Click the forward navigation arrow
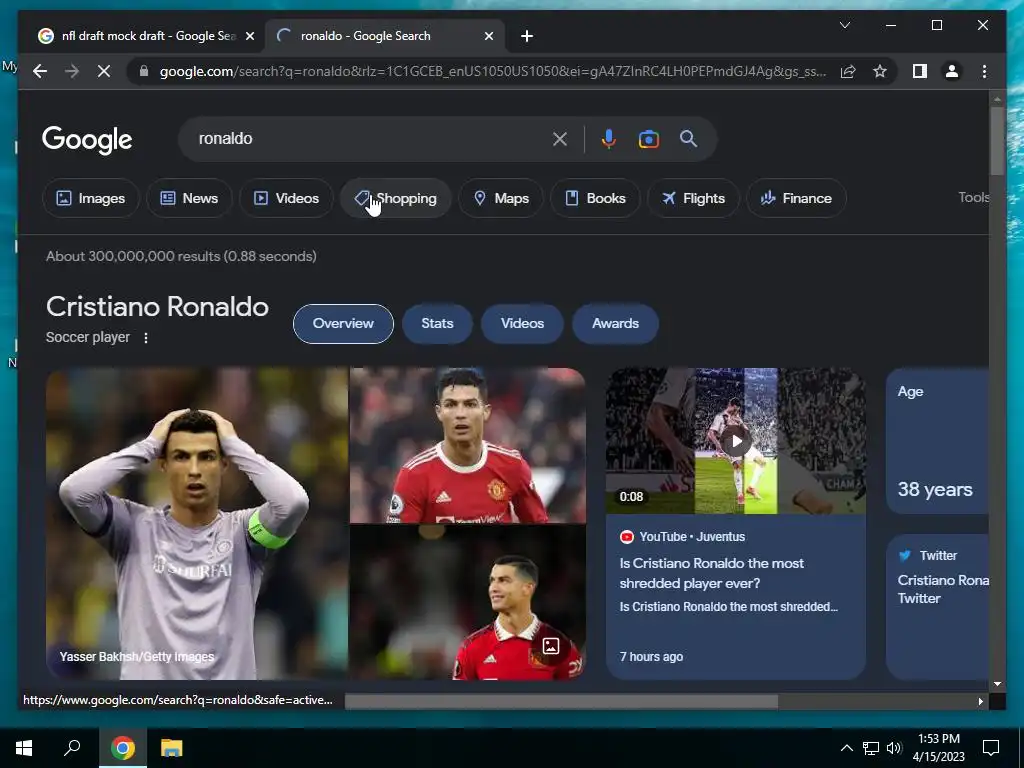 tap(72, 71)
